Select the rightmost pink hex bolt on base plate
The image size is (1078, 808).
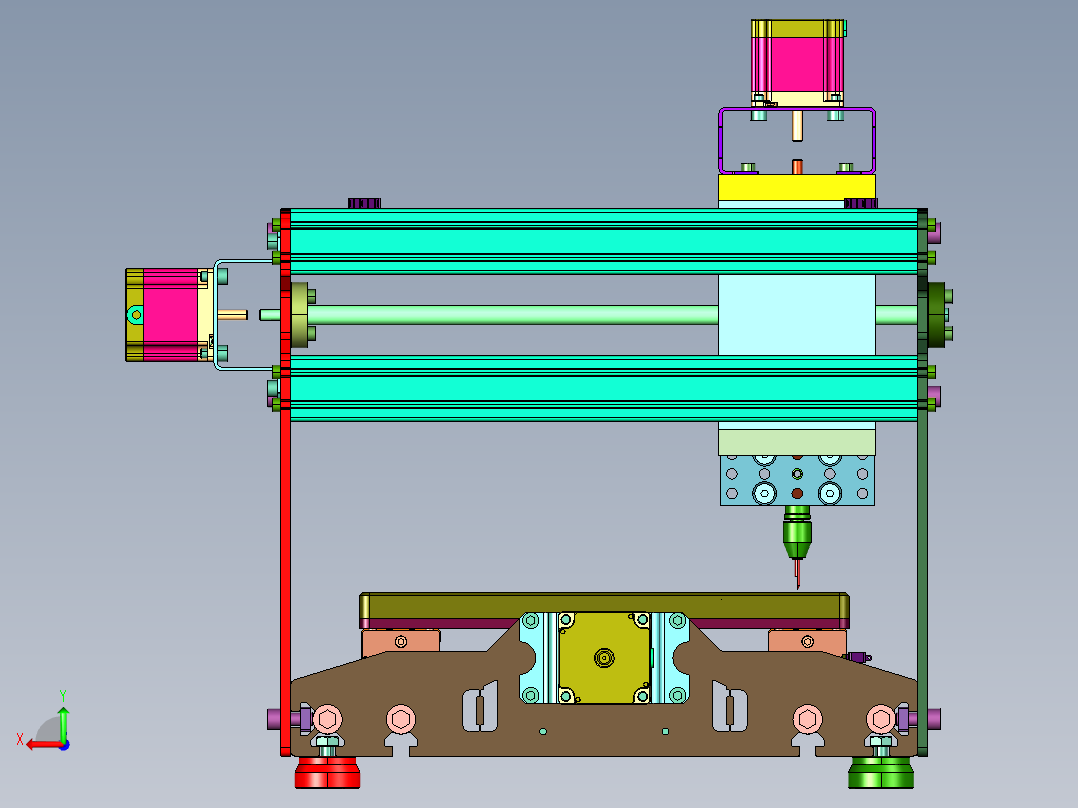click(881, 720)
